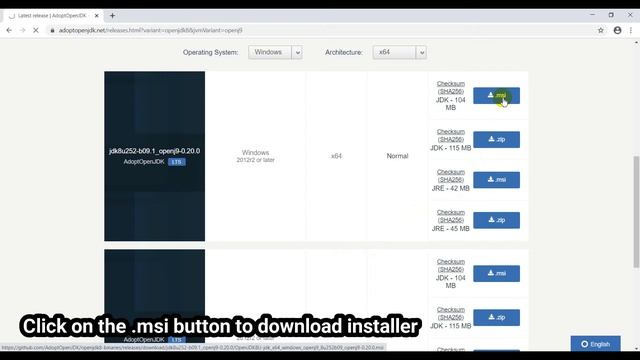Image resolution: width=640 pixels, height=360 pixels.
Task: Open the Chrome profile avatar menu
Action: (x=618, y=30)
